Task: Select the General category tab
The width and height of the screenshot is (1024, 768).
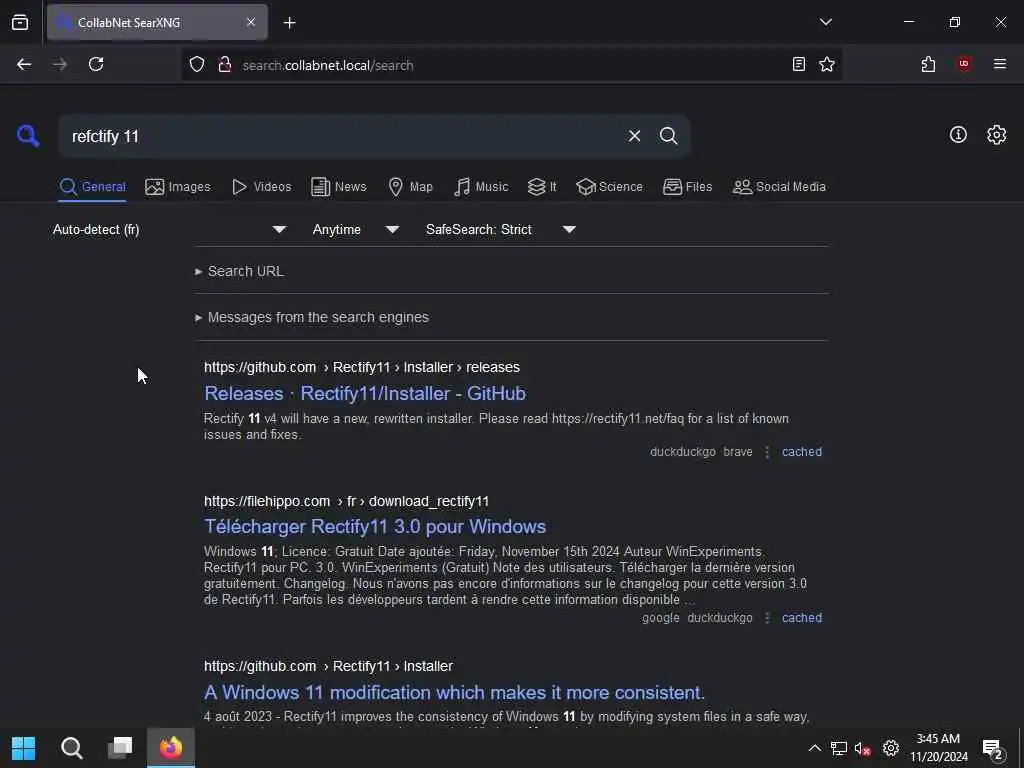Action: click(92, 187)
